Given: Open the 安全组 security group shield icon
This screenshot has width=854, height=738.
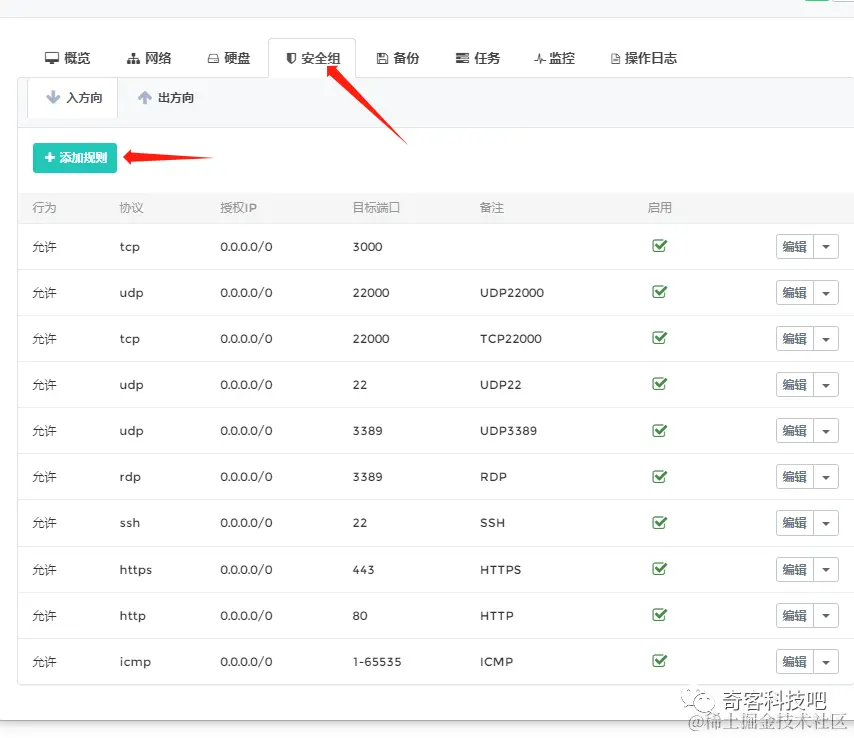Looking at the screenshot, I should (291, 57).
